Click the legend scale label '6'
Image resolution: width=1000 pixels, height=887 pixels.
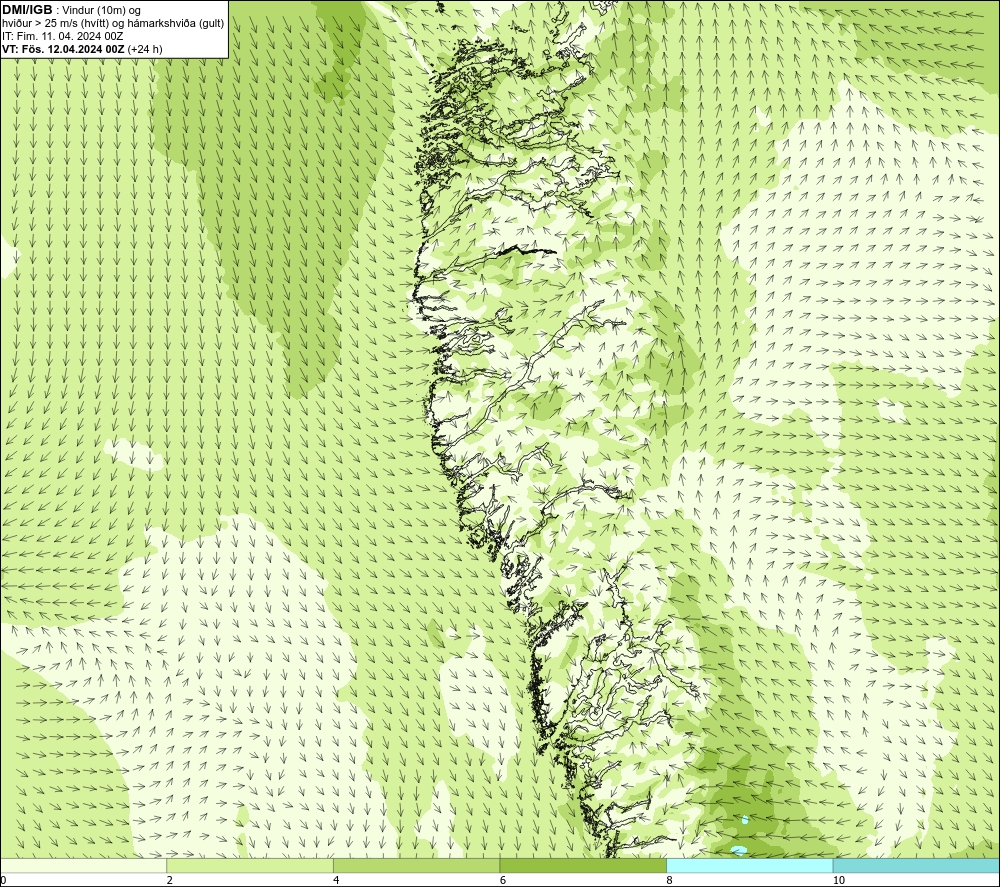click(x=503, y=880)
